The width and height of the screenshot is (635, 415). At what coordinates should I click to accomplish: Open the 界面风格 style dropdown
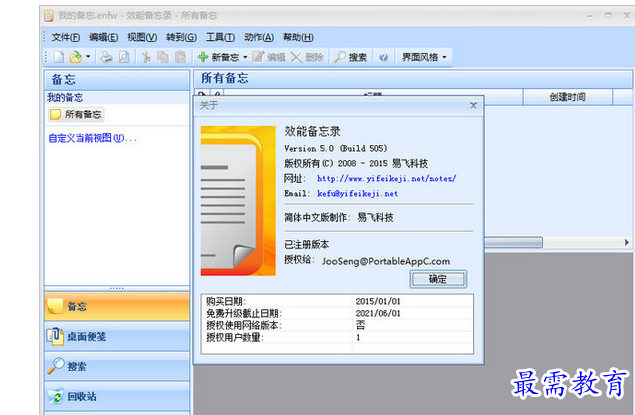(424, 57)
